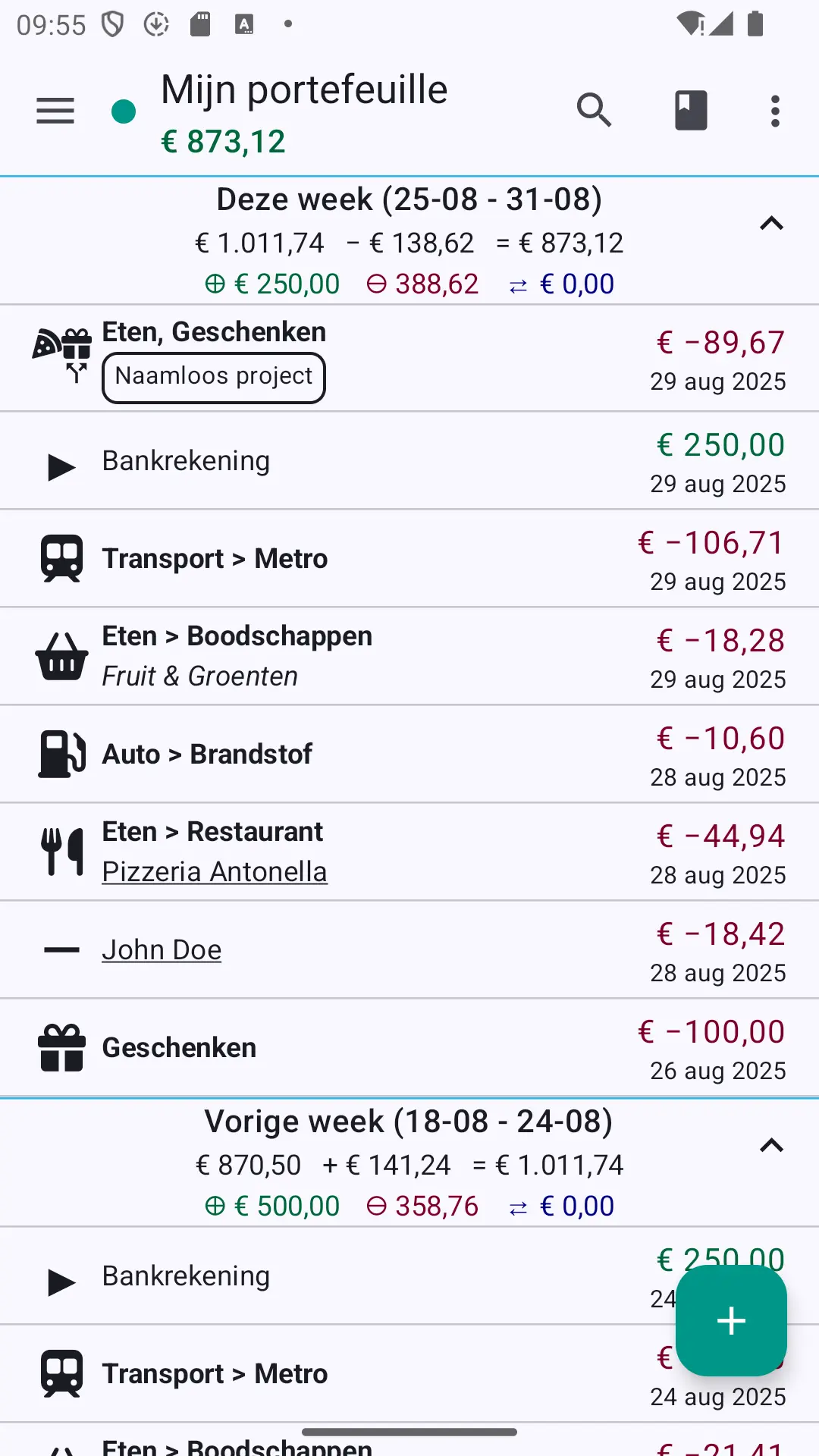Open the three-dot overflow menu
The width and height of the screenshot is (819, 1456).
point(775,111)
